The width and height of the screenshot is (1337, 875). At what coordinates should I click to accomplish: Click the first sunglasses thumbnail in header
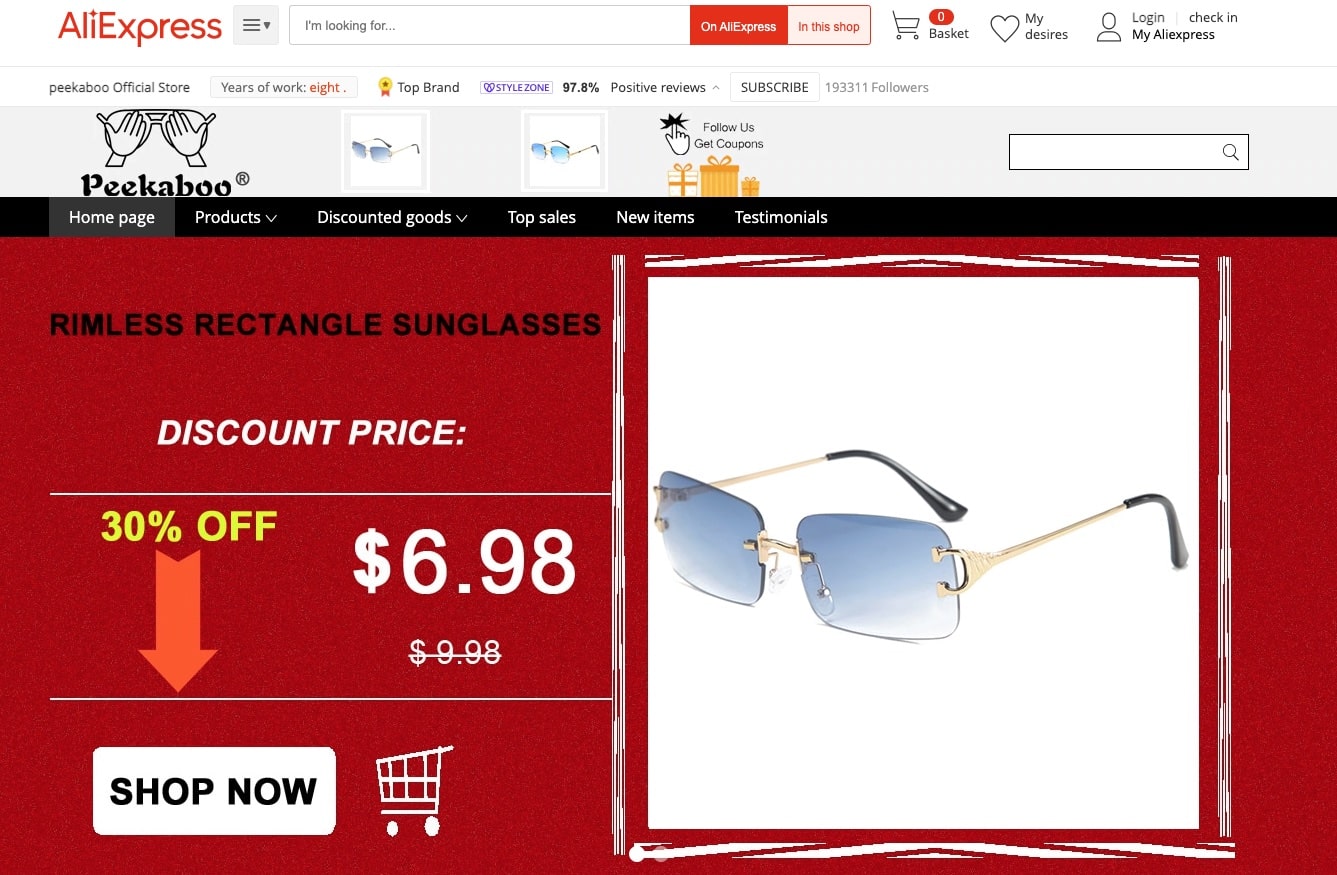click(386, 151)
